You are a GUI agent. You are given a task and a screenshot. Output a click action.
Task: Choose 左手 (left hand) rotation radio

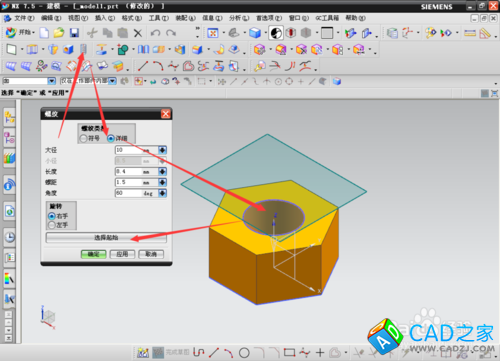(52, 225)
